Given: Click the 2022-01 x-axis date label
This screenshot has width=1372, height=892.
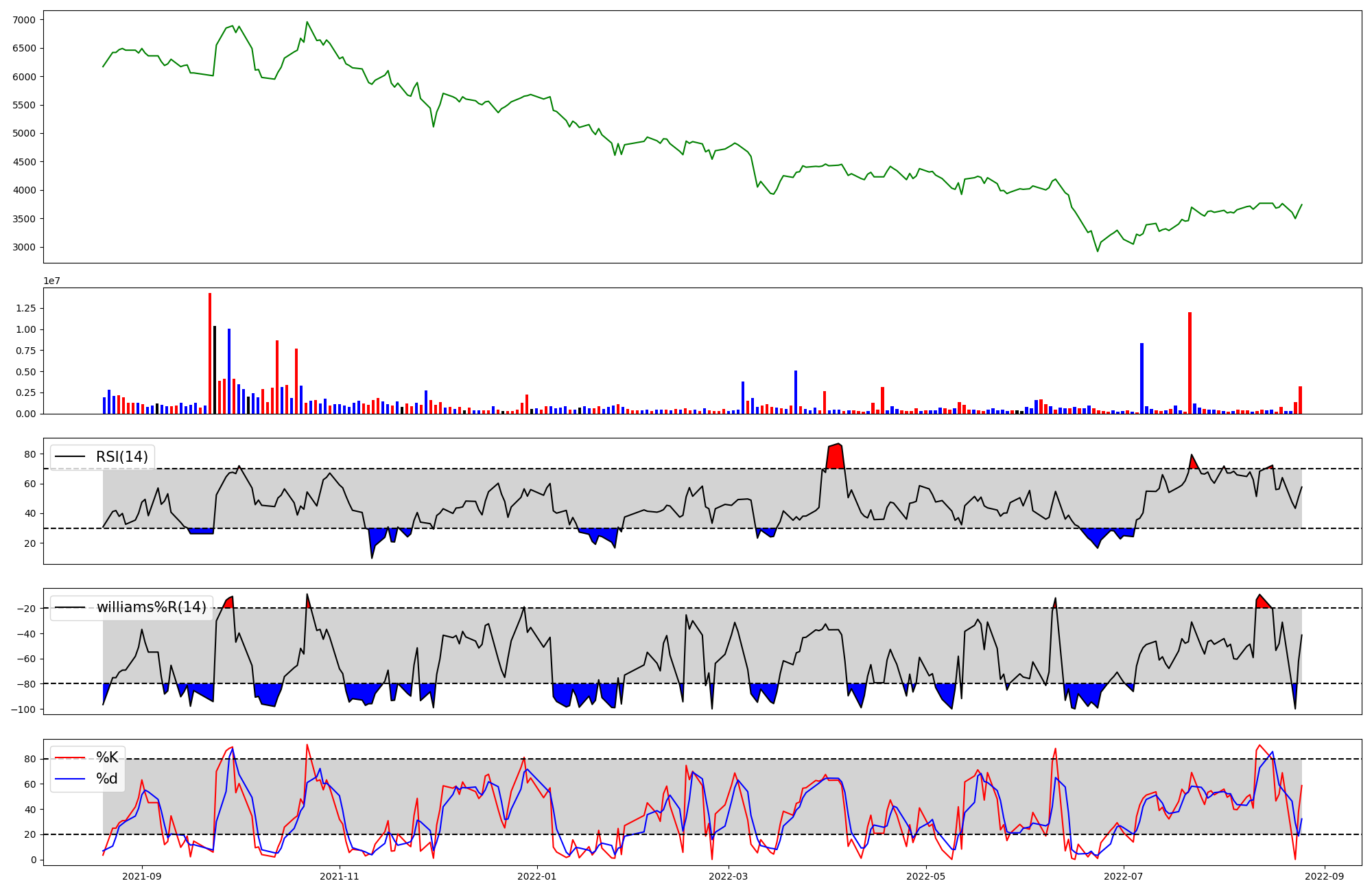Looking at the screenshot, I should (x=537, y=876).
